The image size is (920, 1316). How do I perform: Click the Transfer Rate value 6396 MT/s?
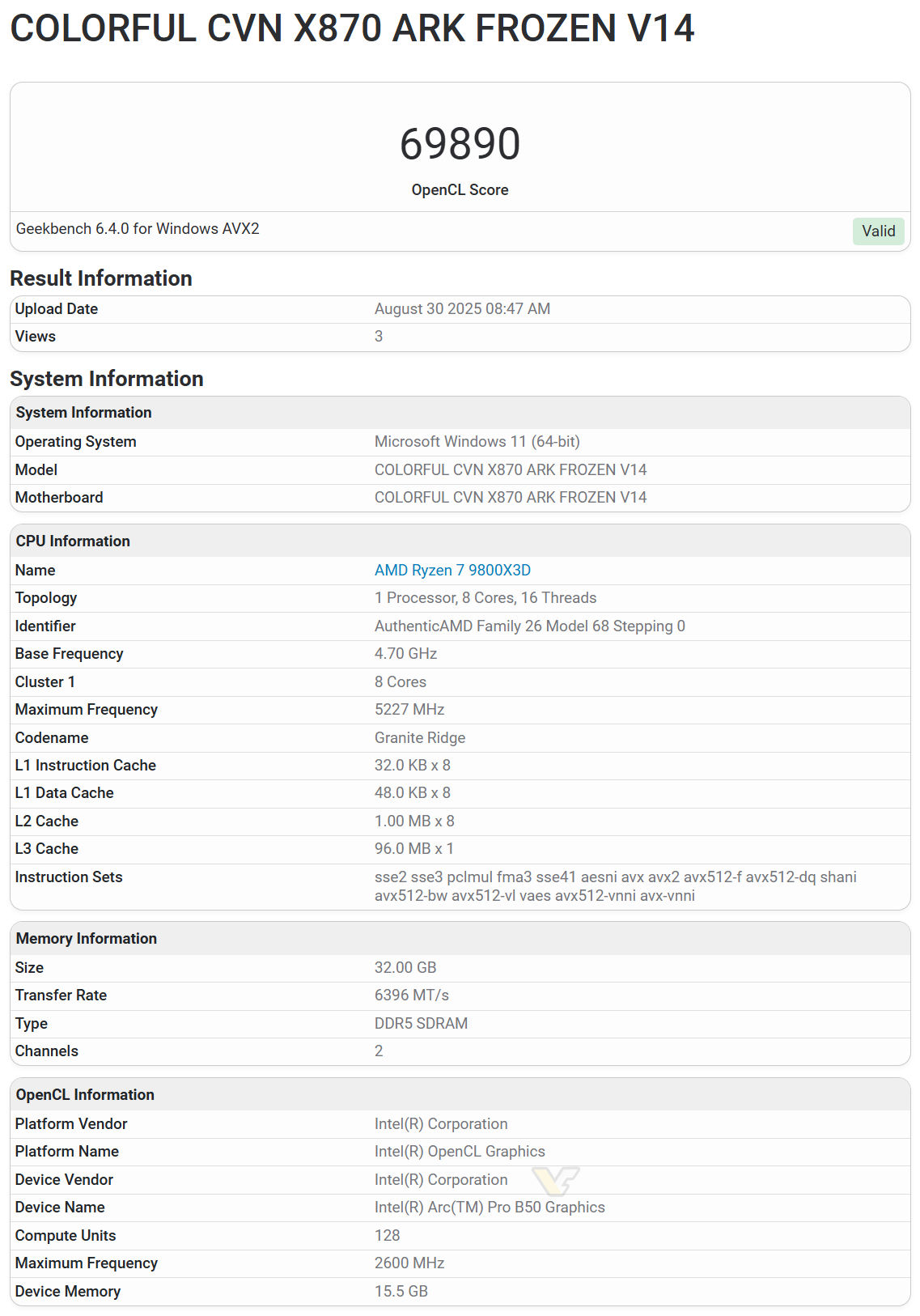(x=412, y=995)
